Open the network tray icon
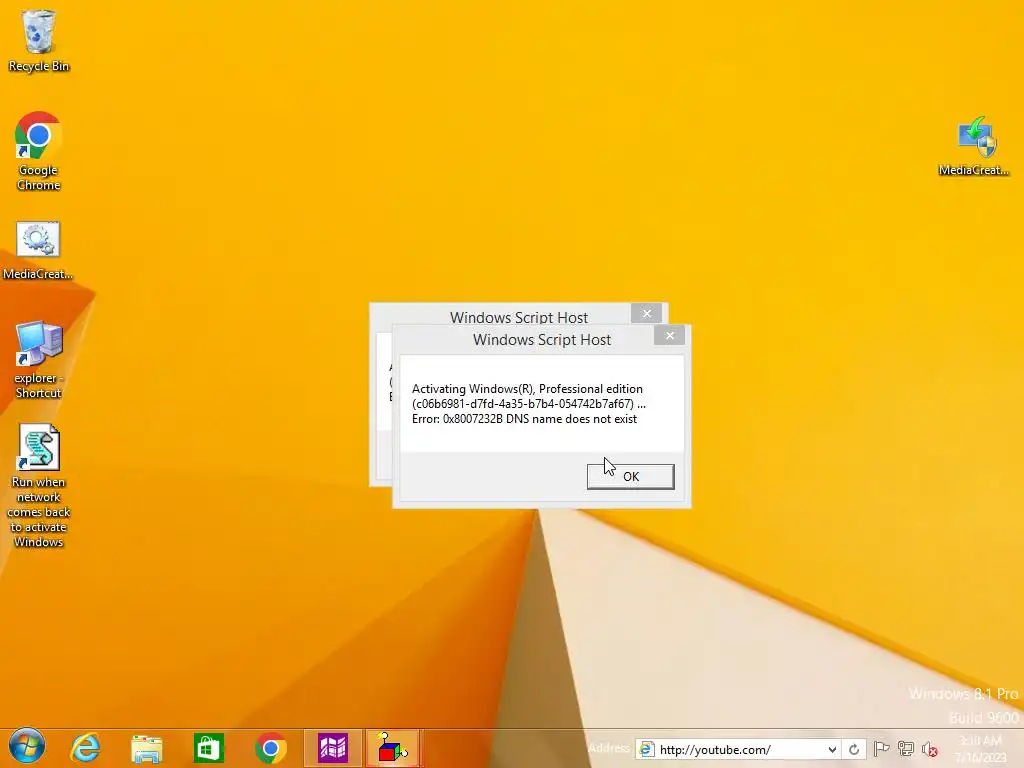Screen dimensions: 1024x768 (x=905, y=749)
